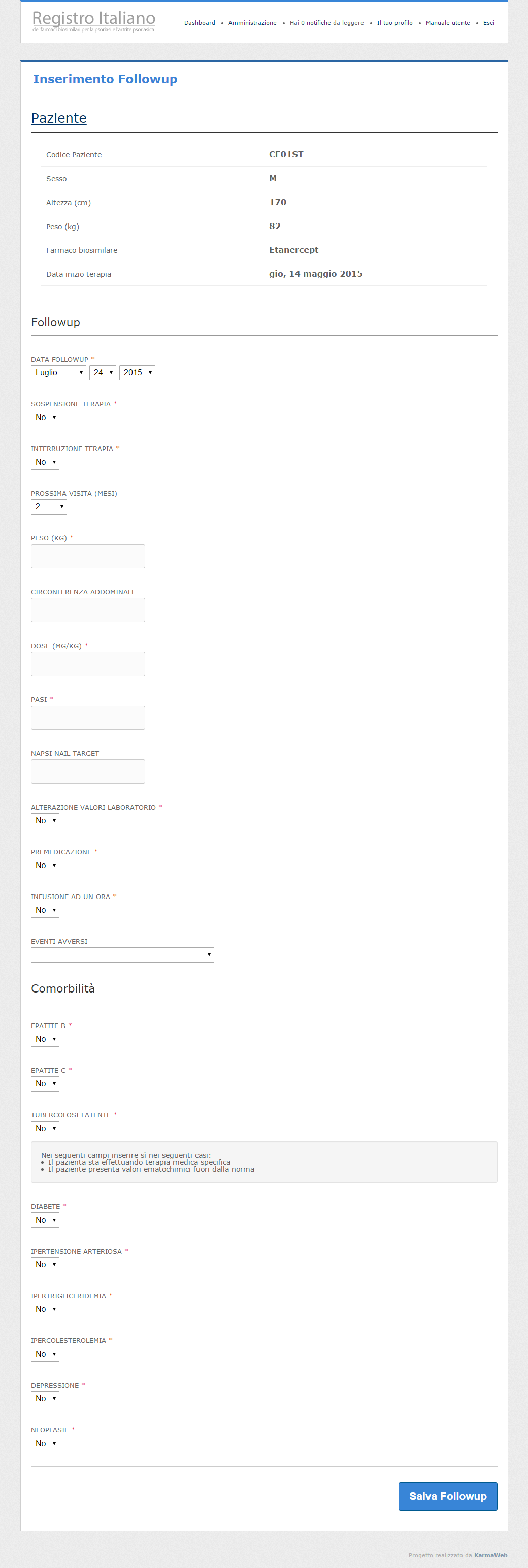This screenshot has height=1568, width=528.
Task: Select the Circonferenza Addominale text field
Action: [88, 610]
